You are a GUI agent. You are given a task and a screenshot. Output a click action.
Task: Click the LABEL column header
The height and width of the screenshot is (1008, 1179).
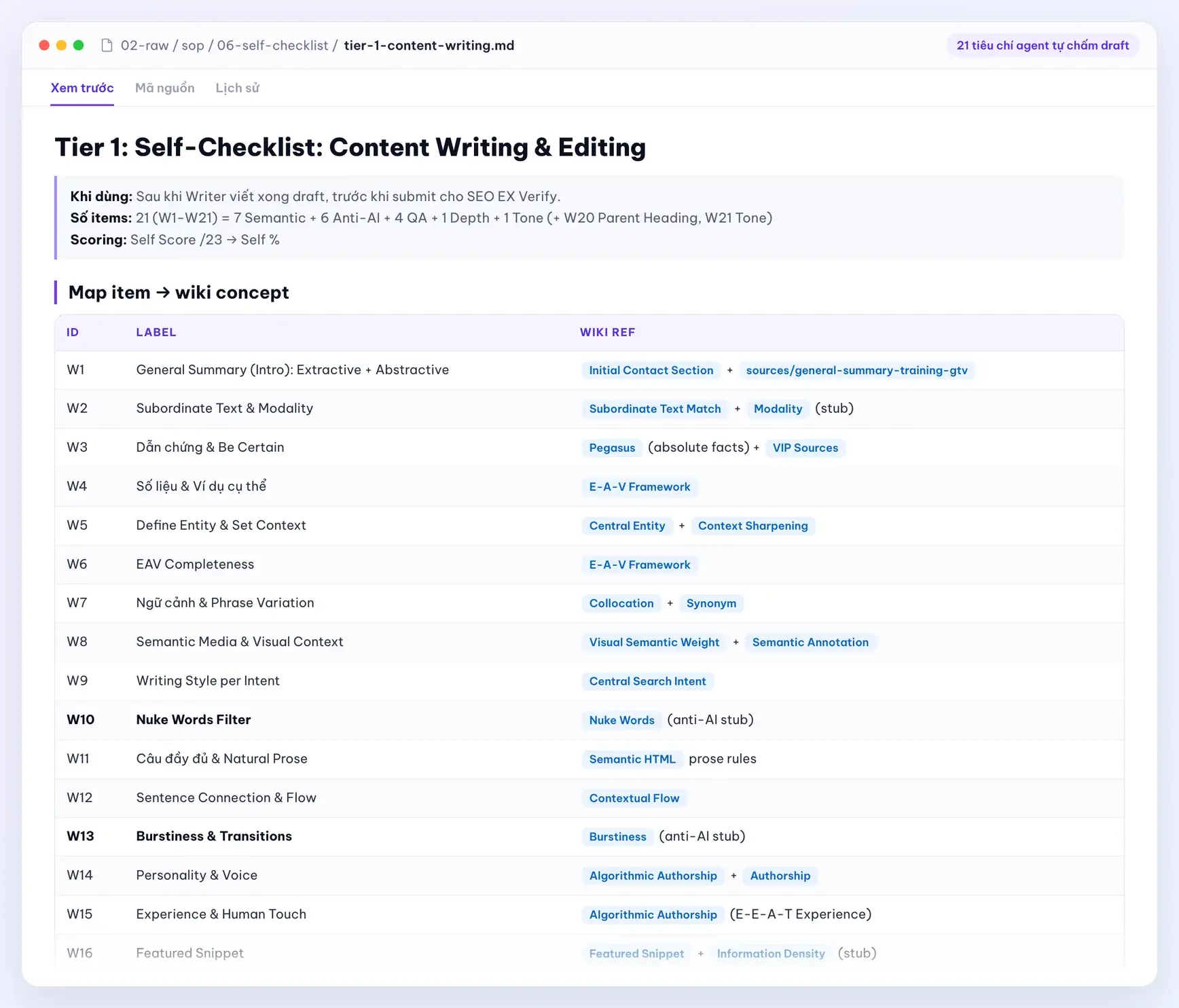[156, 332]
